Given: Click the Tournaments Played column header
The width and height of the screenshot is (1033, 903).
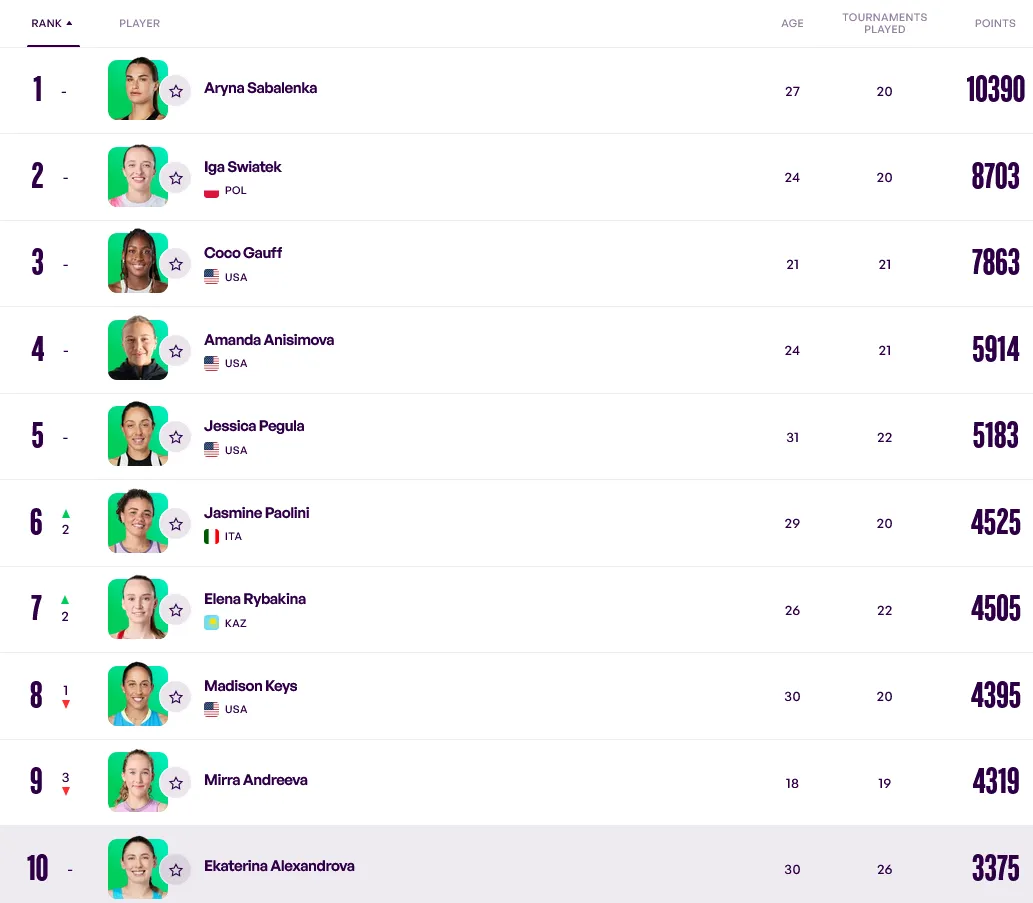Looking at the screenshot, I should tap(884, 23).
